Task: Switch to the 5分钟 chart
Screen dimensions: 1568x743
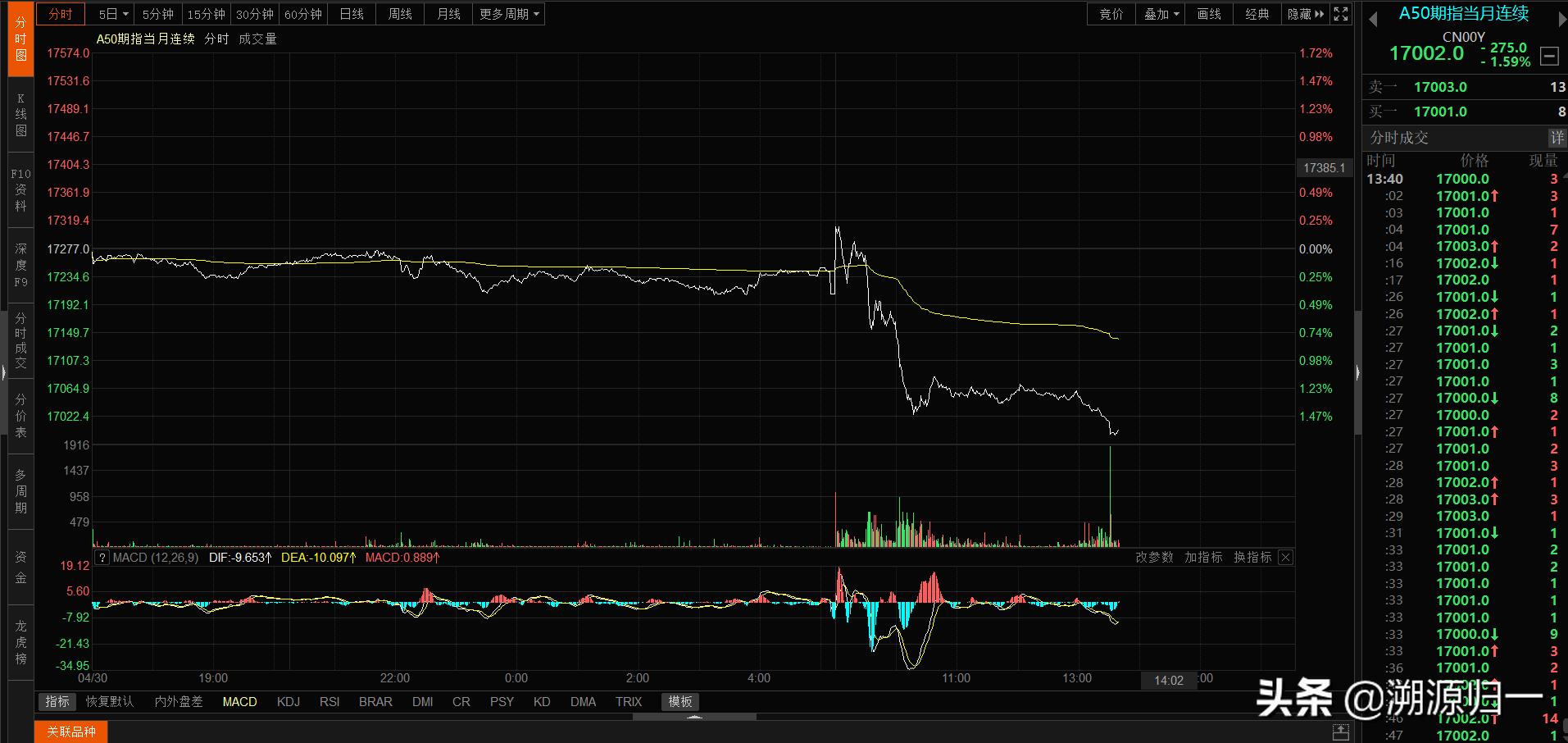Action: (x=158, y=14)
